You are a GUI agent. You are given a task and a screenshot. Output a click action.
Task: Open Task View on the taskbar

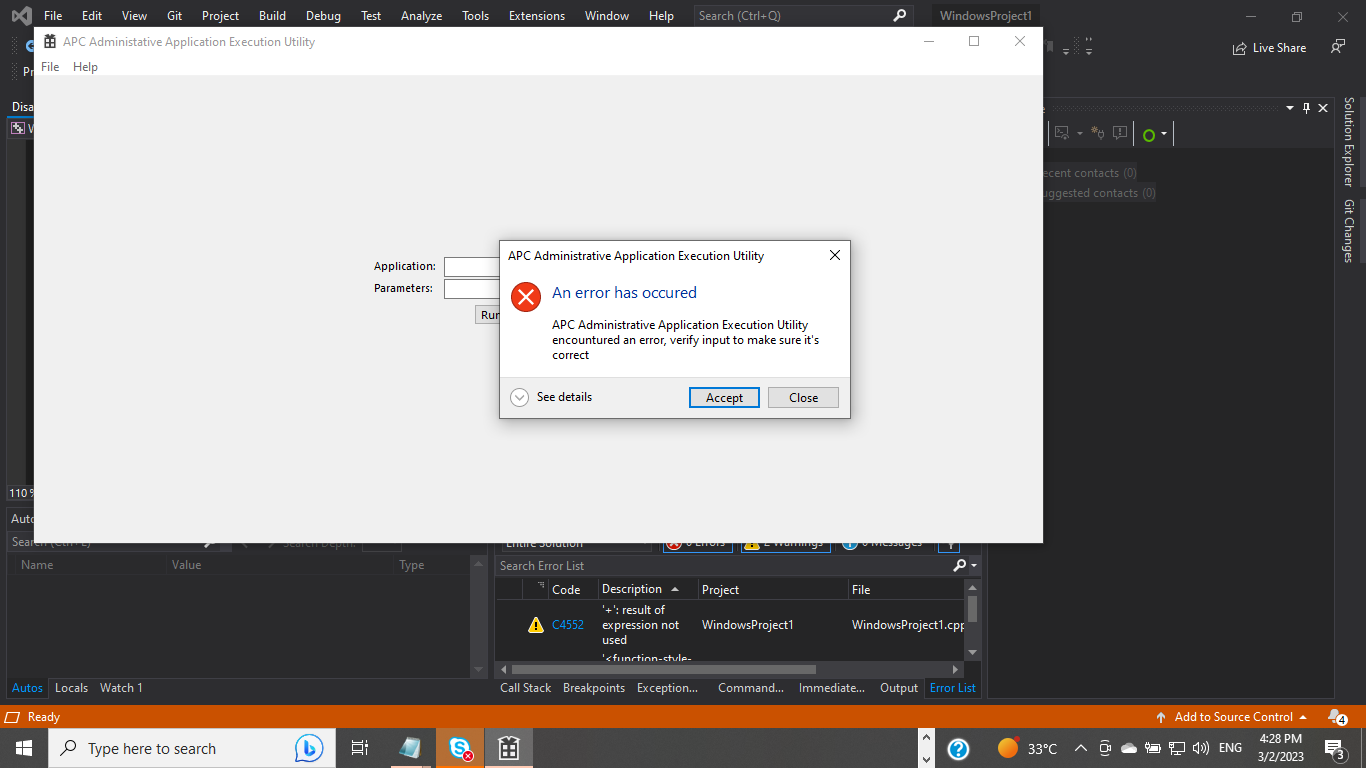click(x=360, y=748)
